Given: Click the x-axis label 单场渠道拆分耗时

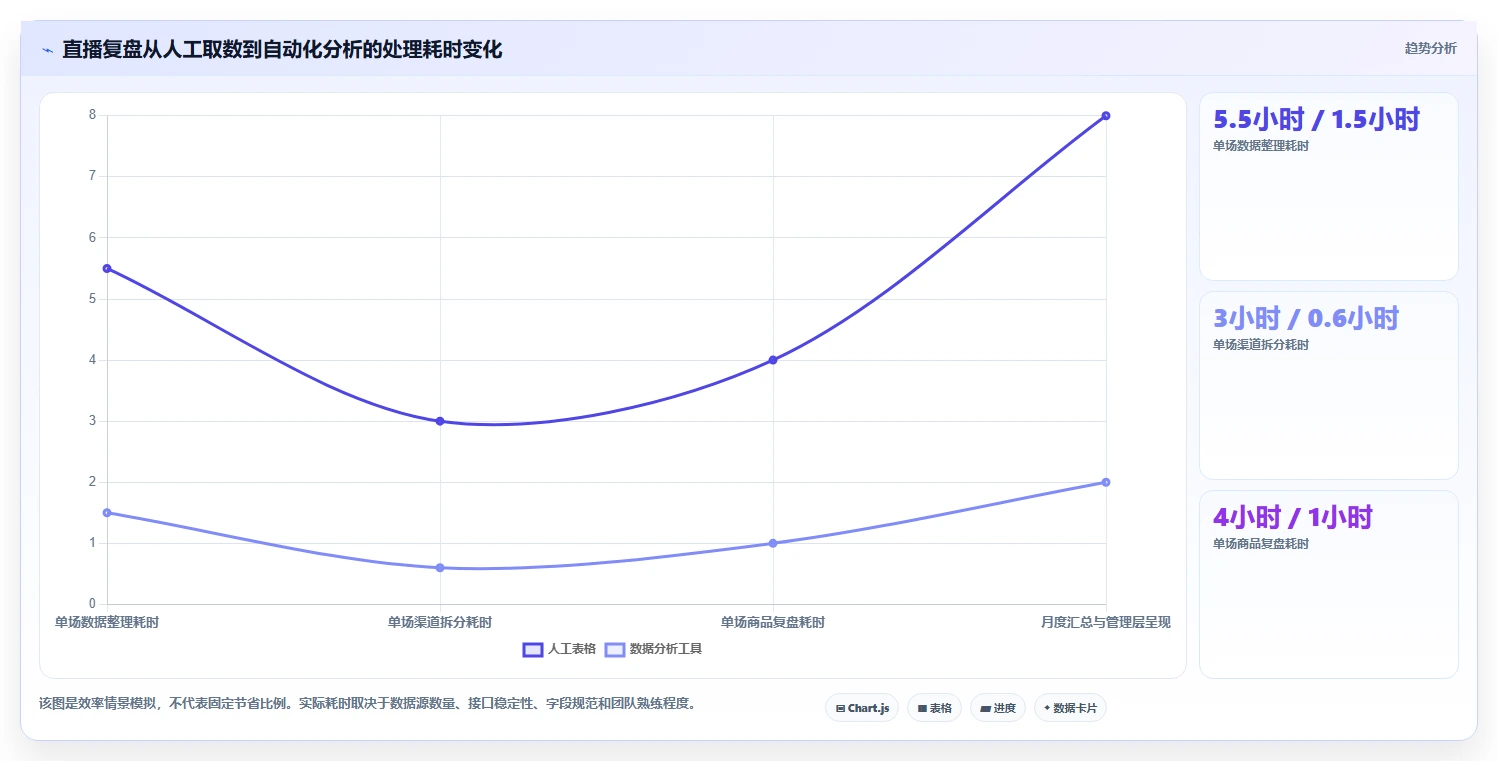Looking at the screenshot, I should pos(440,622).
